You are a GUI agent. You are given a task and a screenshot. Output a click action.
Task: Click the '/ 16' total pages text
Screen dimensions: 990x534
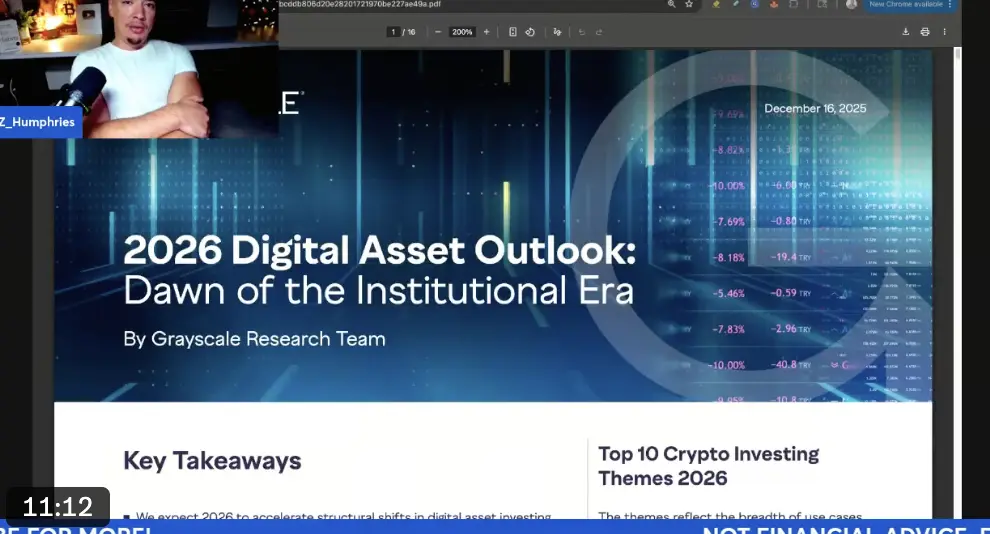[409, 32]
